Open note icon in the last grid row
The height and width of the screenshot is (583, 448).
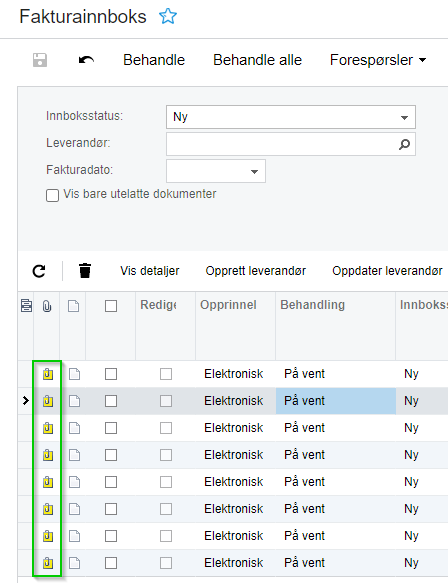74,563
